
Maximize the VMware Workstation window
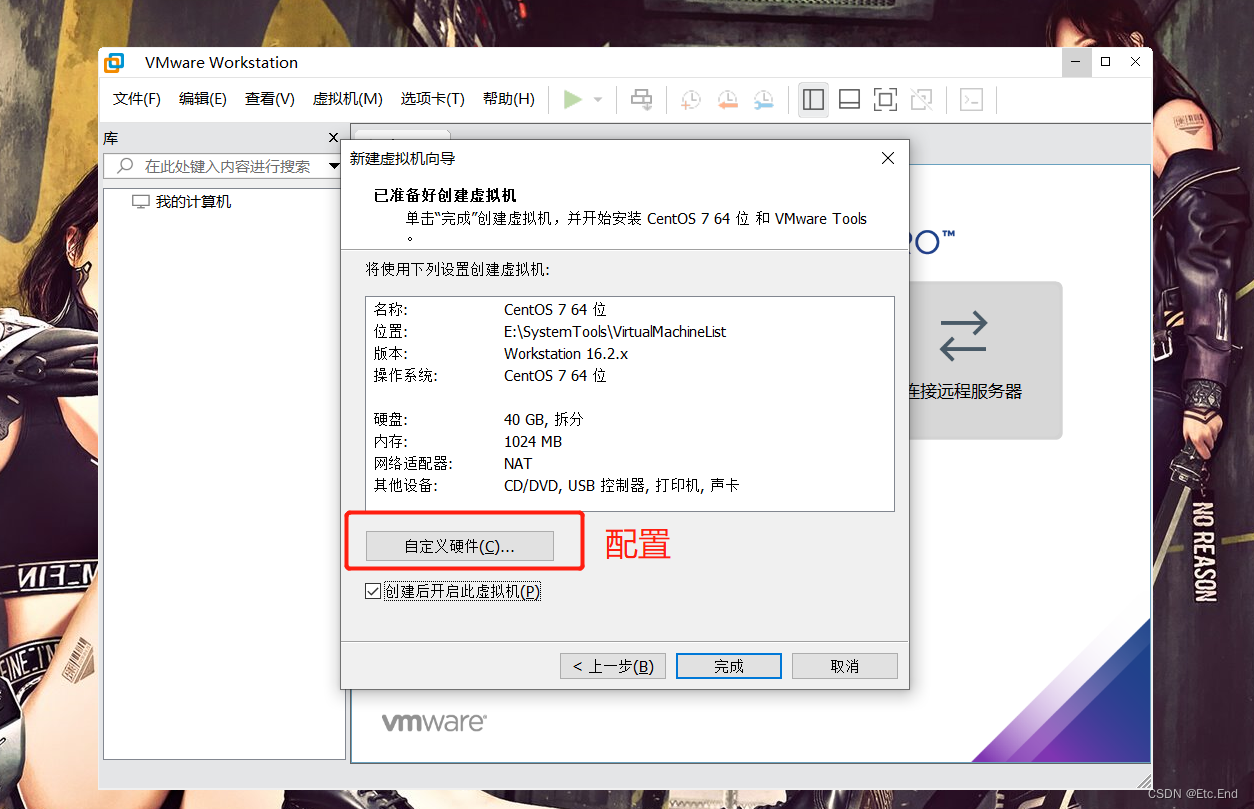click(x=1105, y=62)
